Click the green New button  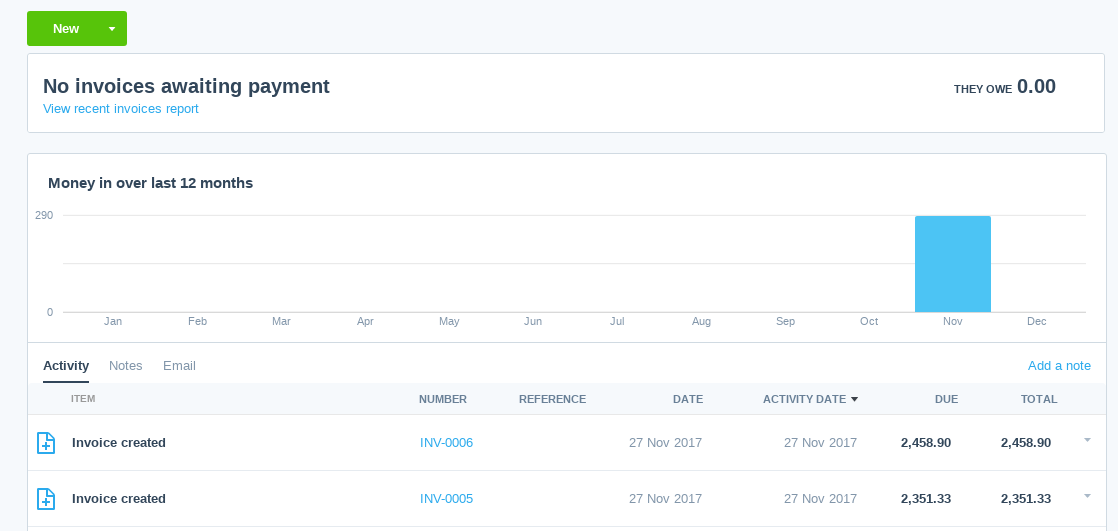(x=66, y=29)
